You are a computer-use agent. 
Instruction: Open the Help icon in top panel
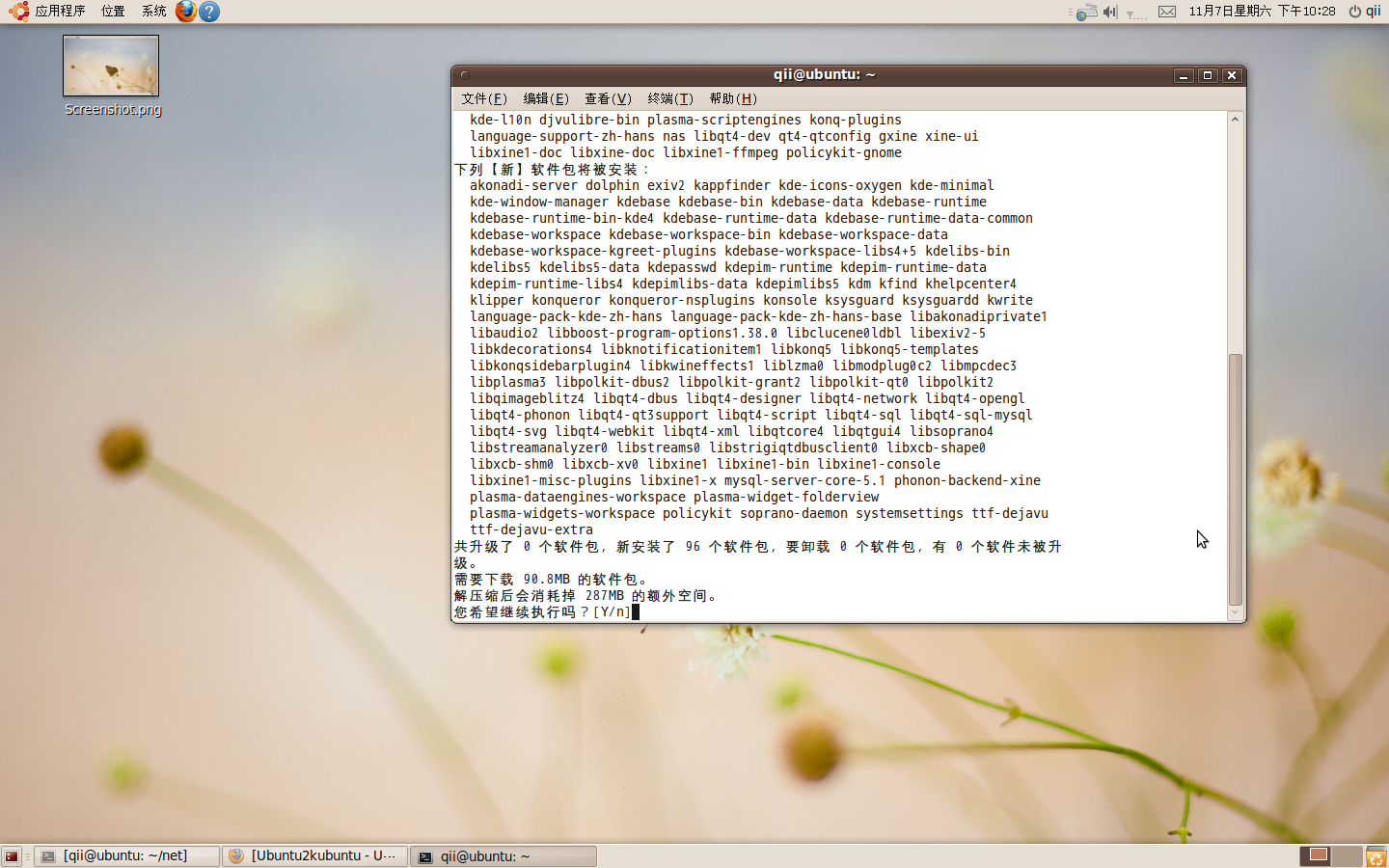209,12
